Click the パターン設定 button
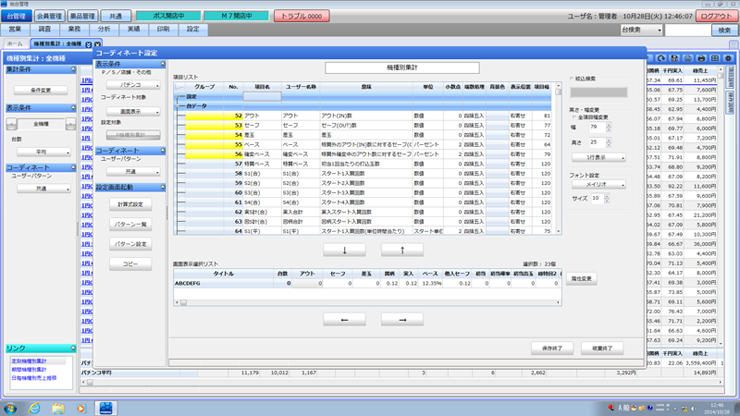 (x=130, y=244)
